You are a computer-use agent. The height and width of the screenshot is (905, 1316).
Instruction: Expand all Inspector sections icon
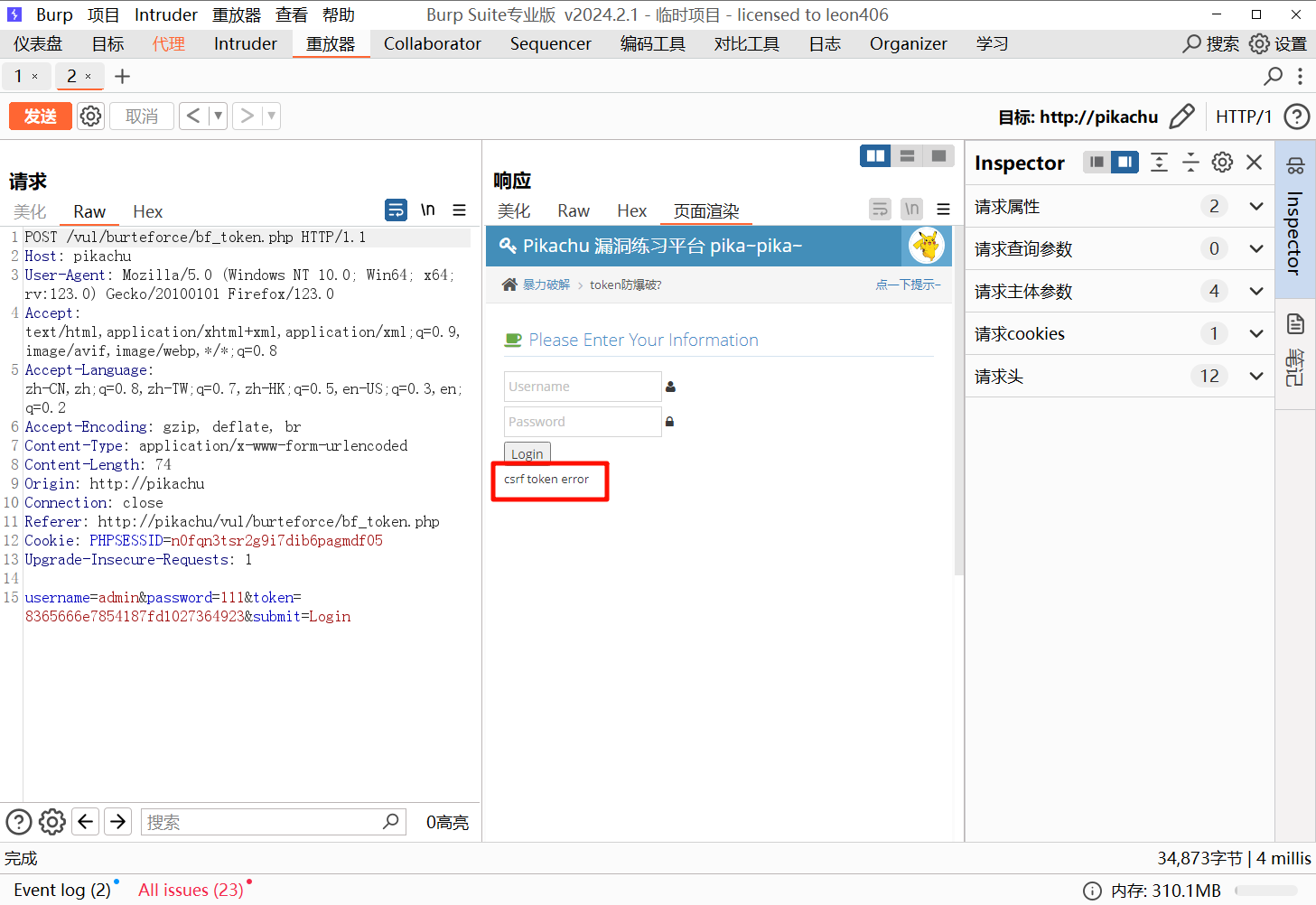coord(1160,162)
